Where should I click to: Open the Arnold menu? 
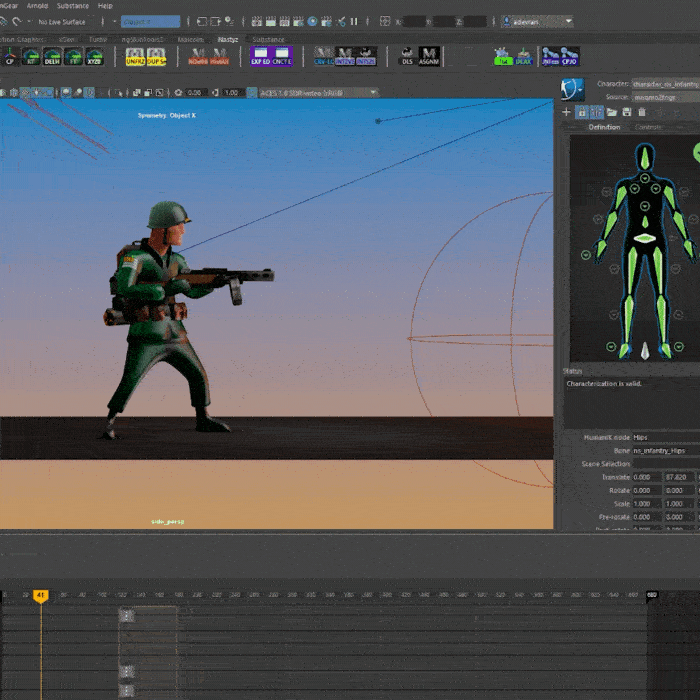pyautogui.click(x=38, y=6)
